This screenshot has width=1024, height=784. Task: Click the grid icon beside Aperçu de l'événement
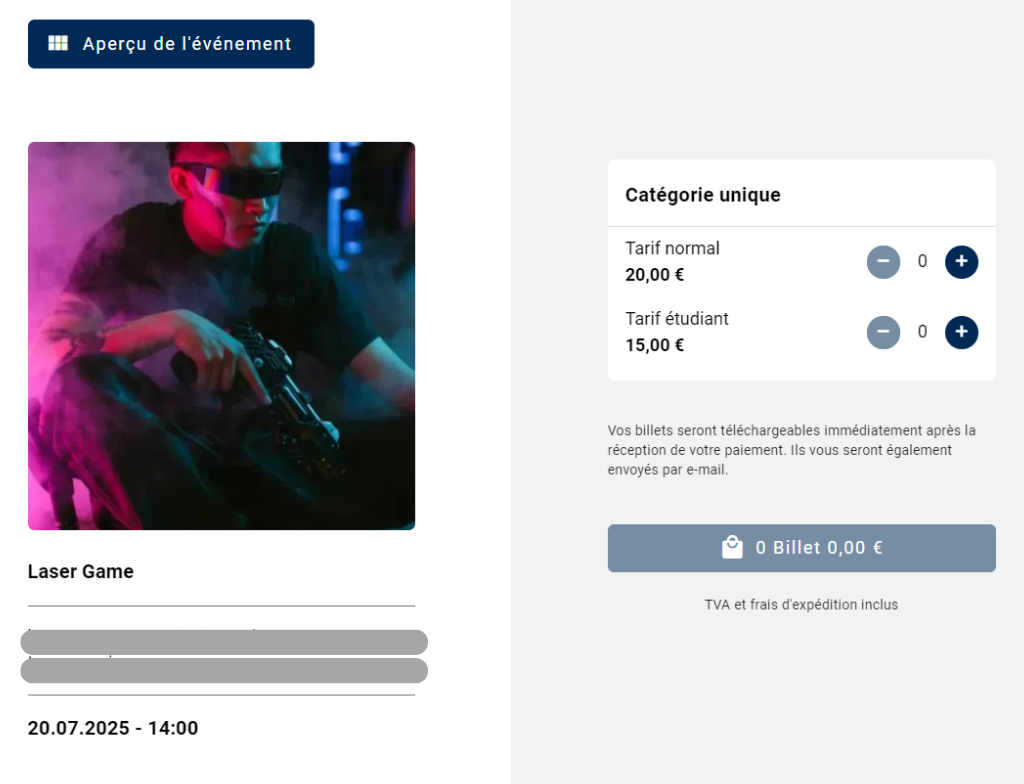click(58, 43)
